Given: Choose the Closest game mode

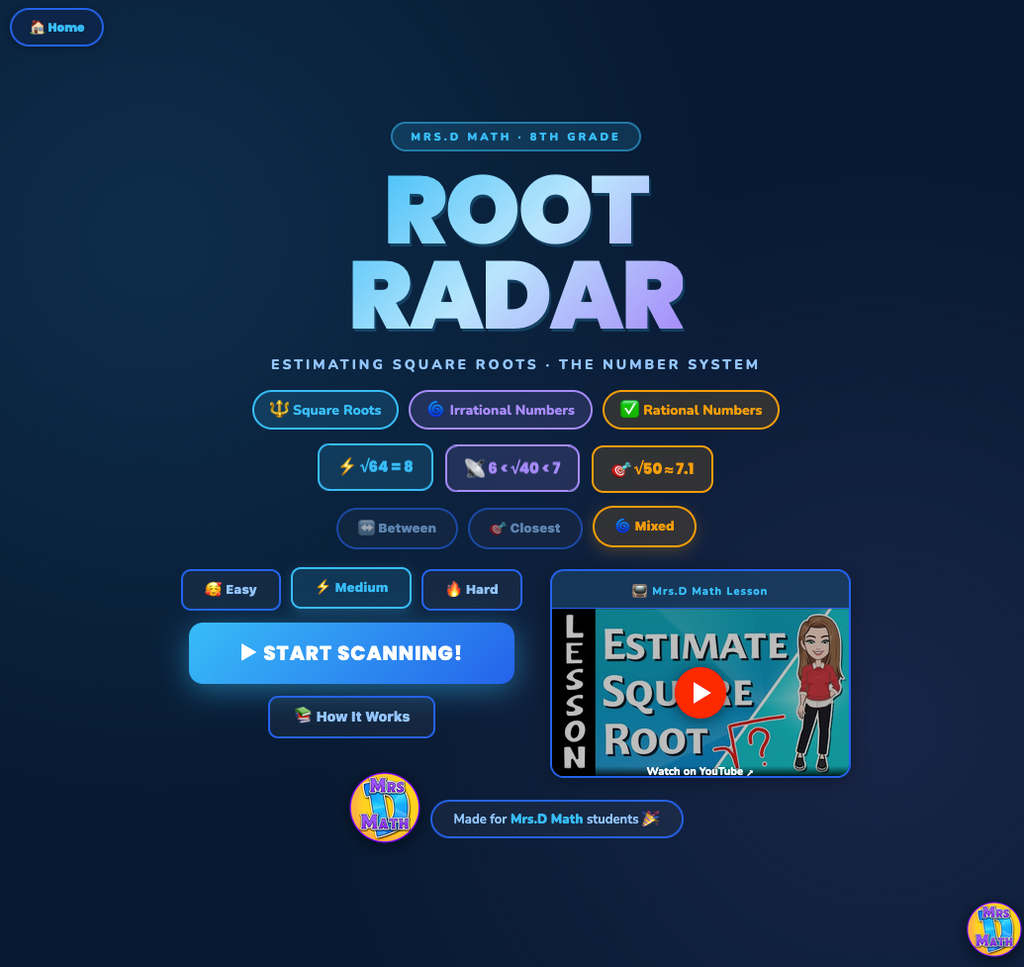Looking at the screenshot, I should click(525, 528).
